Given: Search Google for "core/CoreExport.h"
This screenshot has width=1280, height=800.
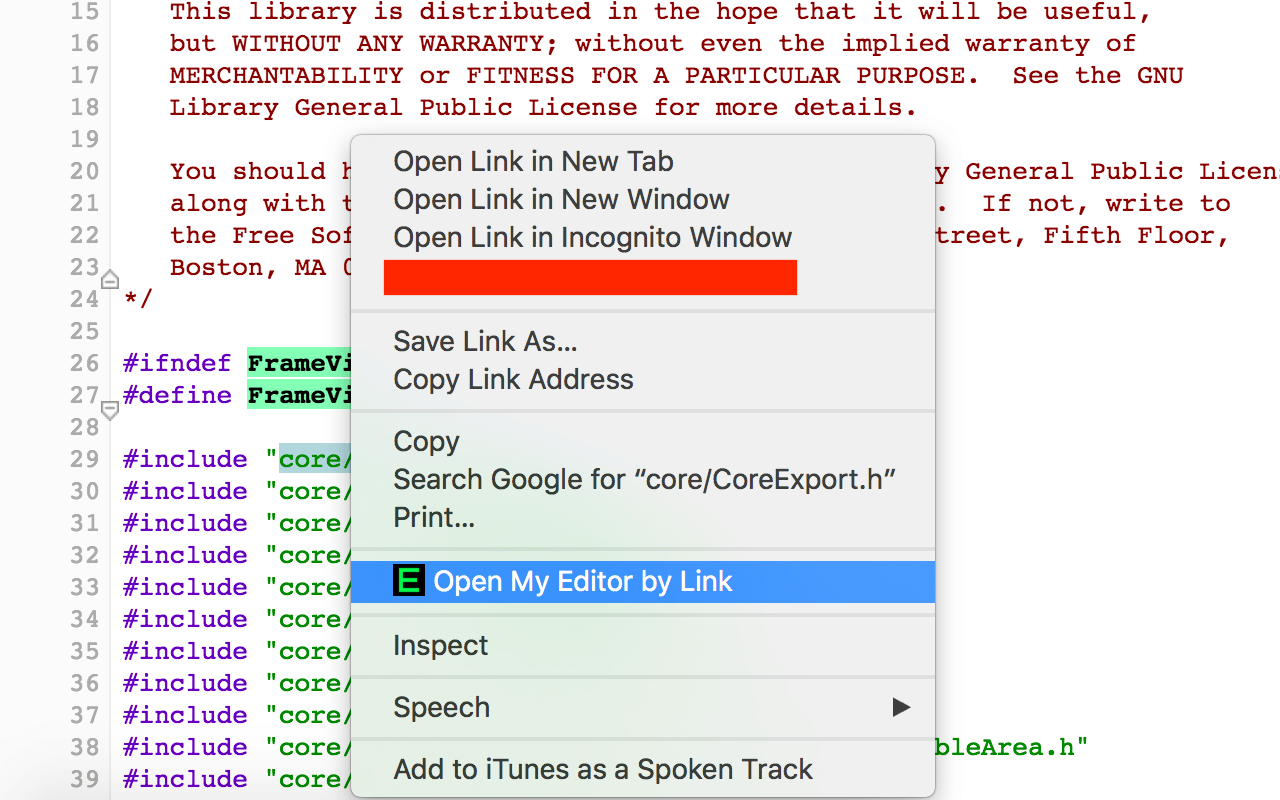Looking at the screenshot, I should 643,480.
